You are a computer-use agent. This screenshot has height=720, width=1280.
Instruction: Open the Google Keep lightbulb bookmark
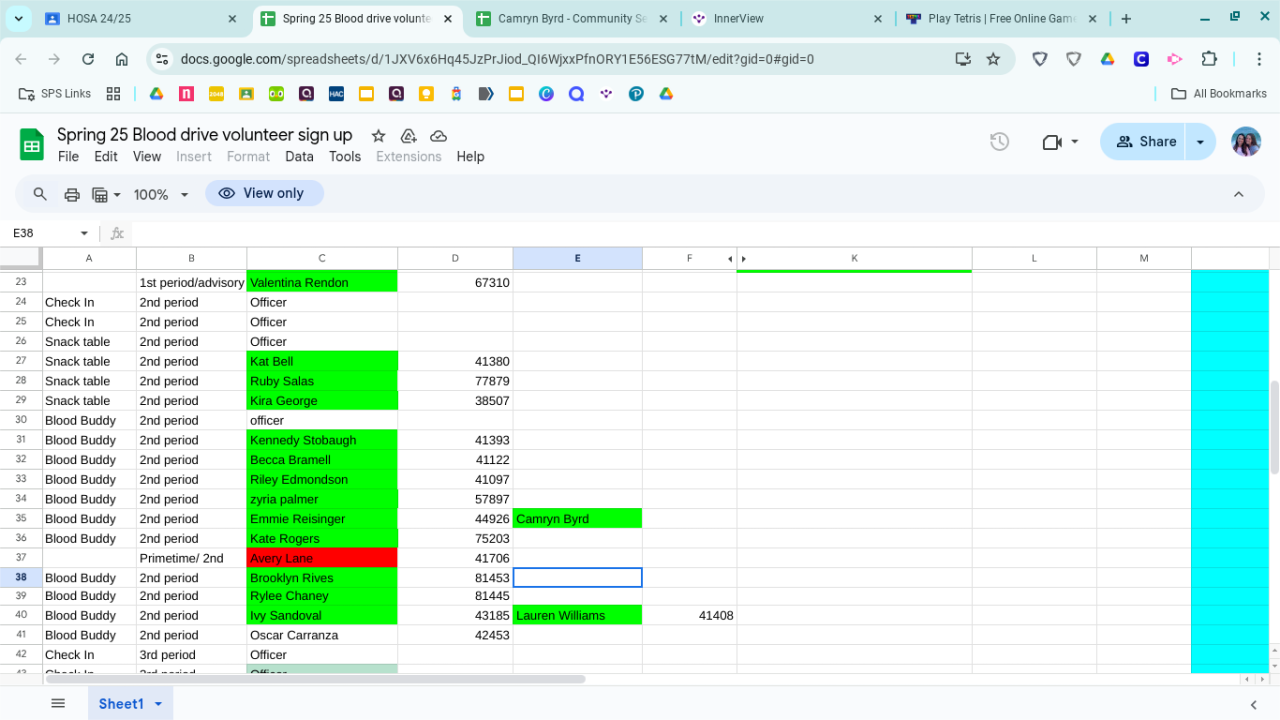426,94
